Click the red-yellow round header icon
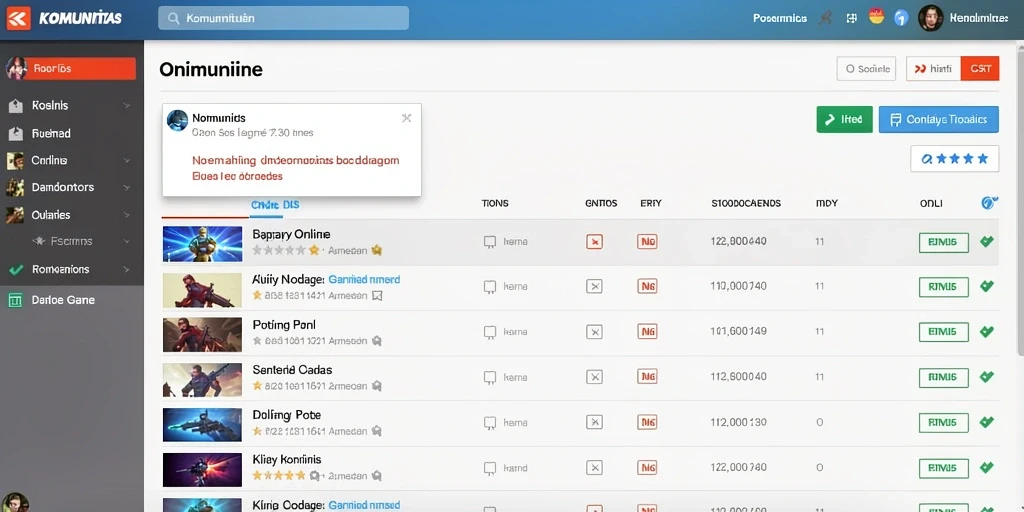The height and width of the screenshot is (512, 1024). click(876, 17)
